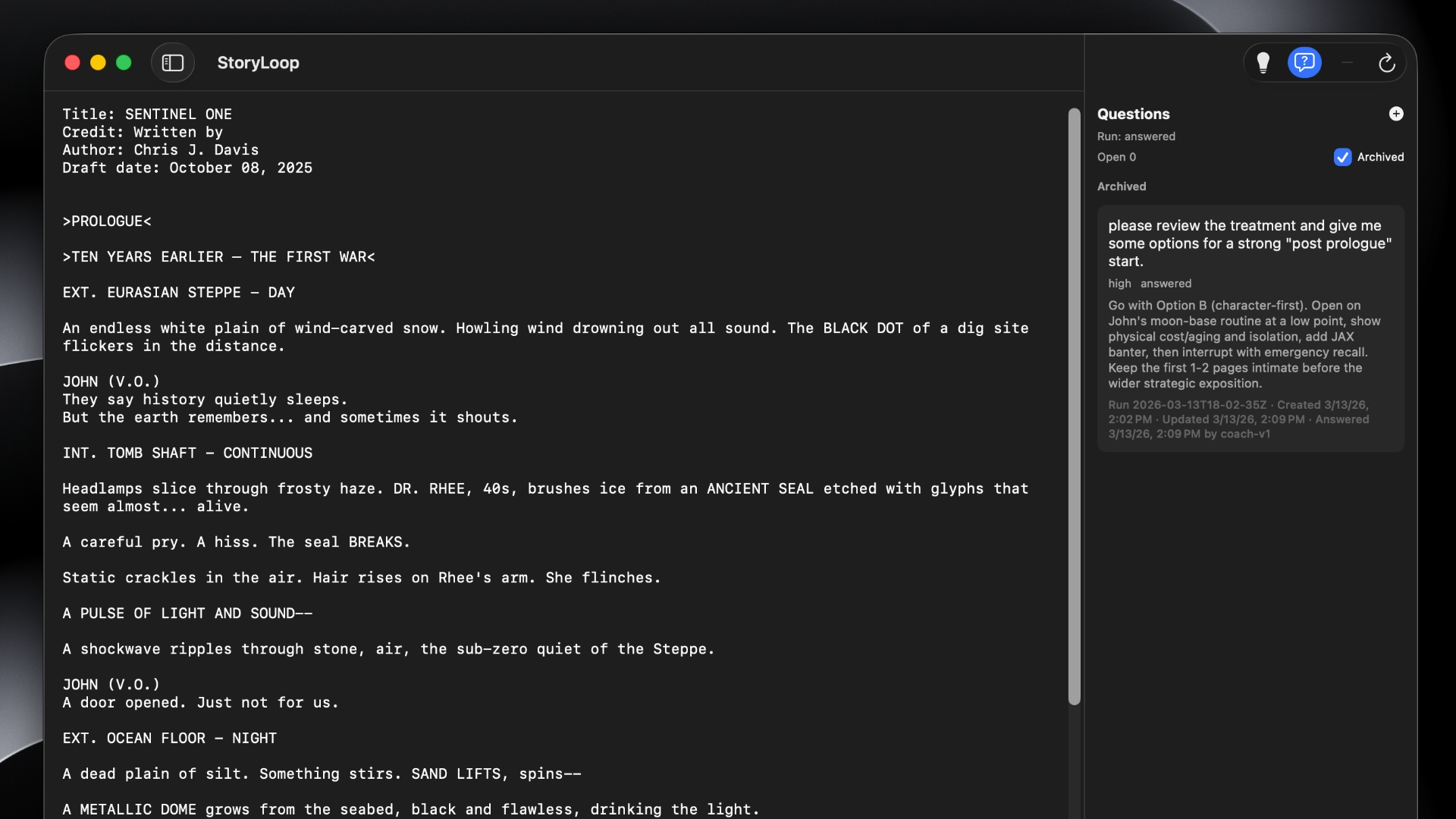Click the '>PROLOGUE<' heading text

pyautogui.click(x=107, y=221)
